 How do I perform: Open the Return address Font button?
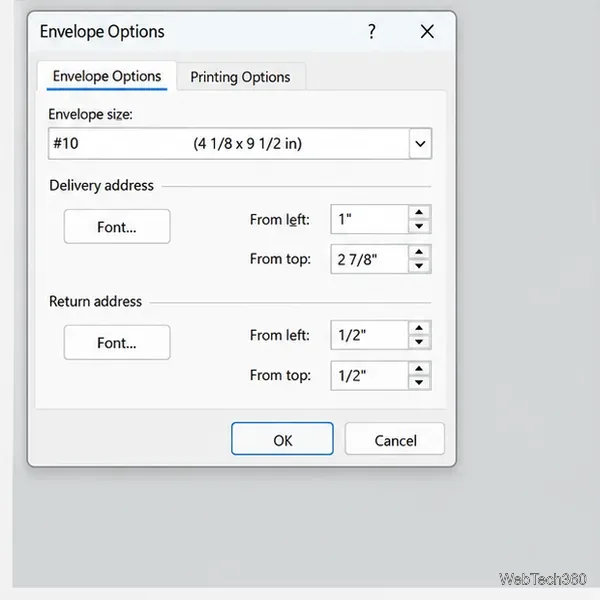(x=117, y=342)
